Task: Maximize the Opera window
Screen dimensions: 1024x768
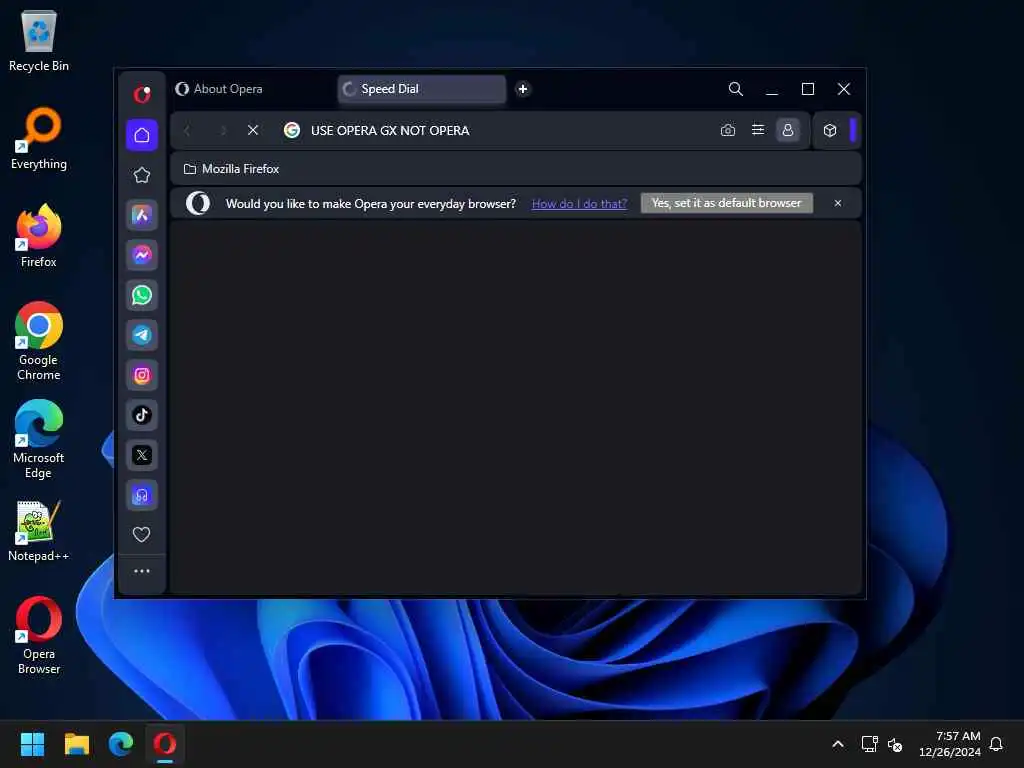Action: [x=808, y=89]
